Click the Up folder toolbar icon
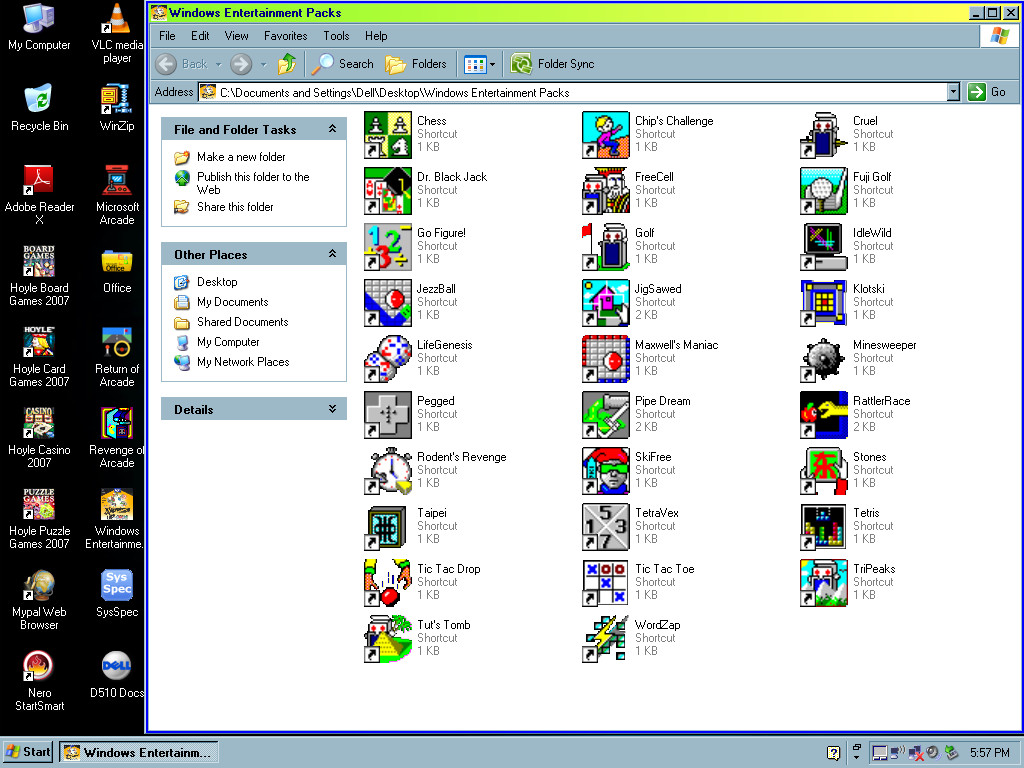This screenshot has height=768, width=1024. point(287,64)
